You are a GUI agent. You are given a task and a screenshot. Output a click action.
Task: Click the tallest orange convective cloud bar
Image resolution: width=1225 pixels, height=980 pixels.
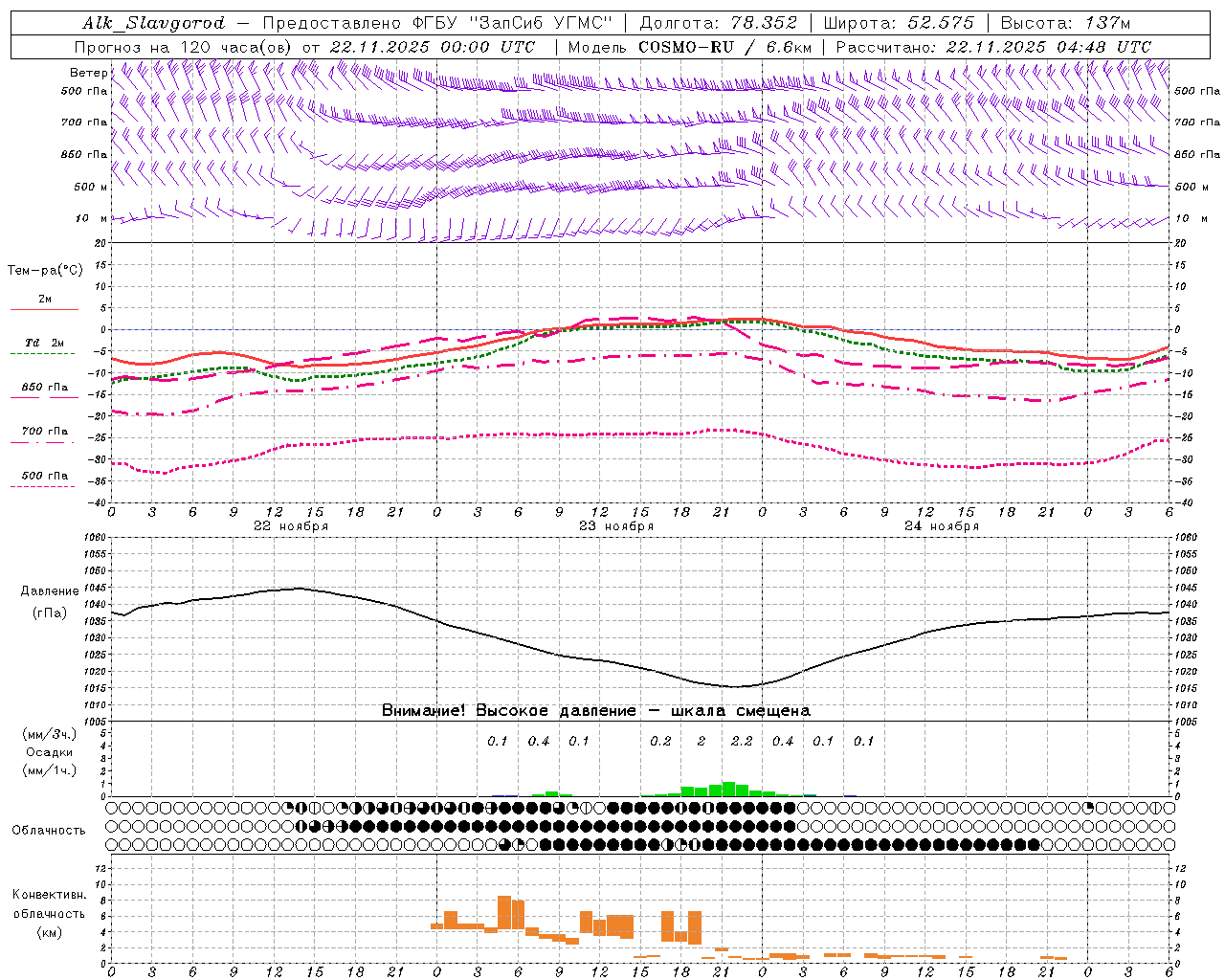point(504,912)
